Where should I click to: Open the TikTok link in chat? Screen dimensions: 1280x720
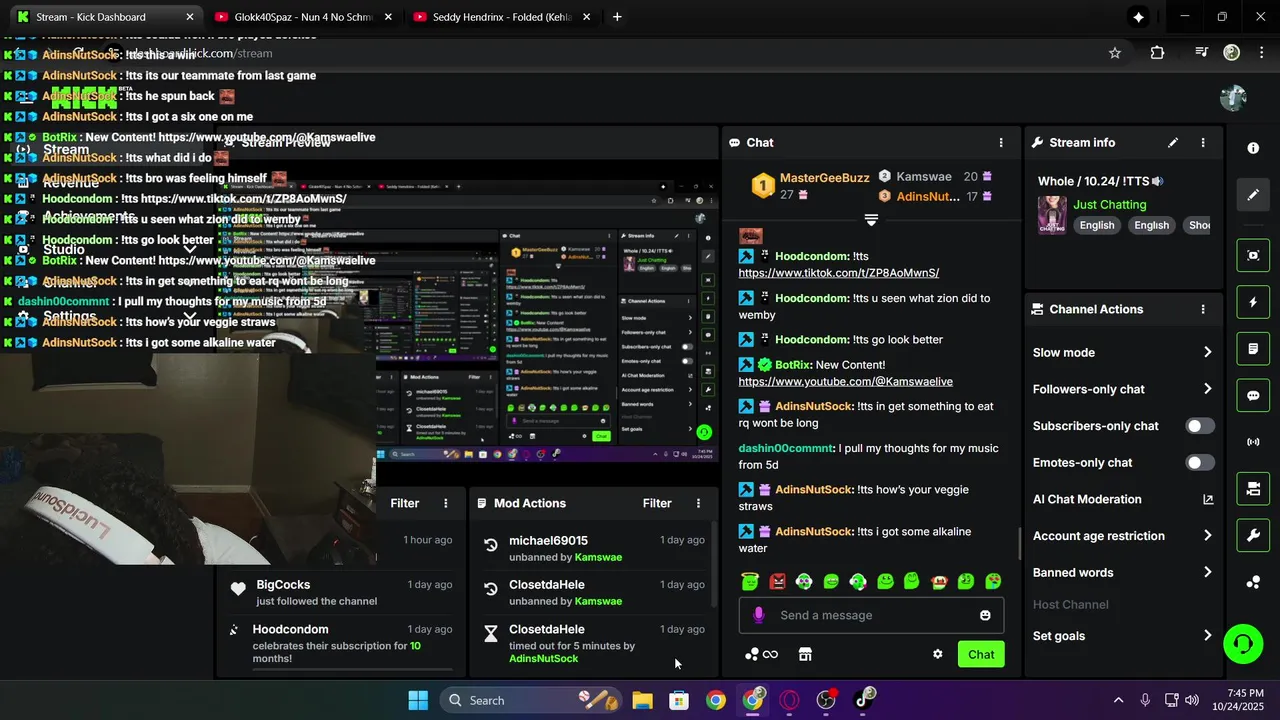click(839, 273)
